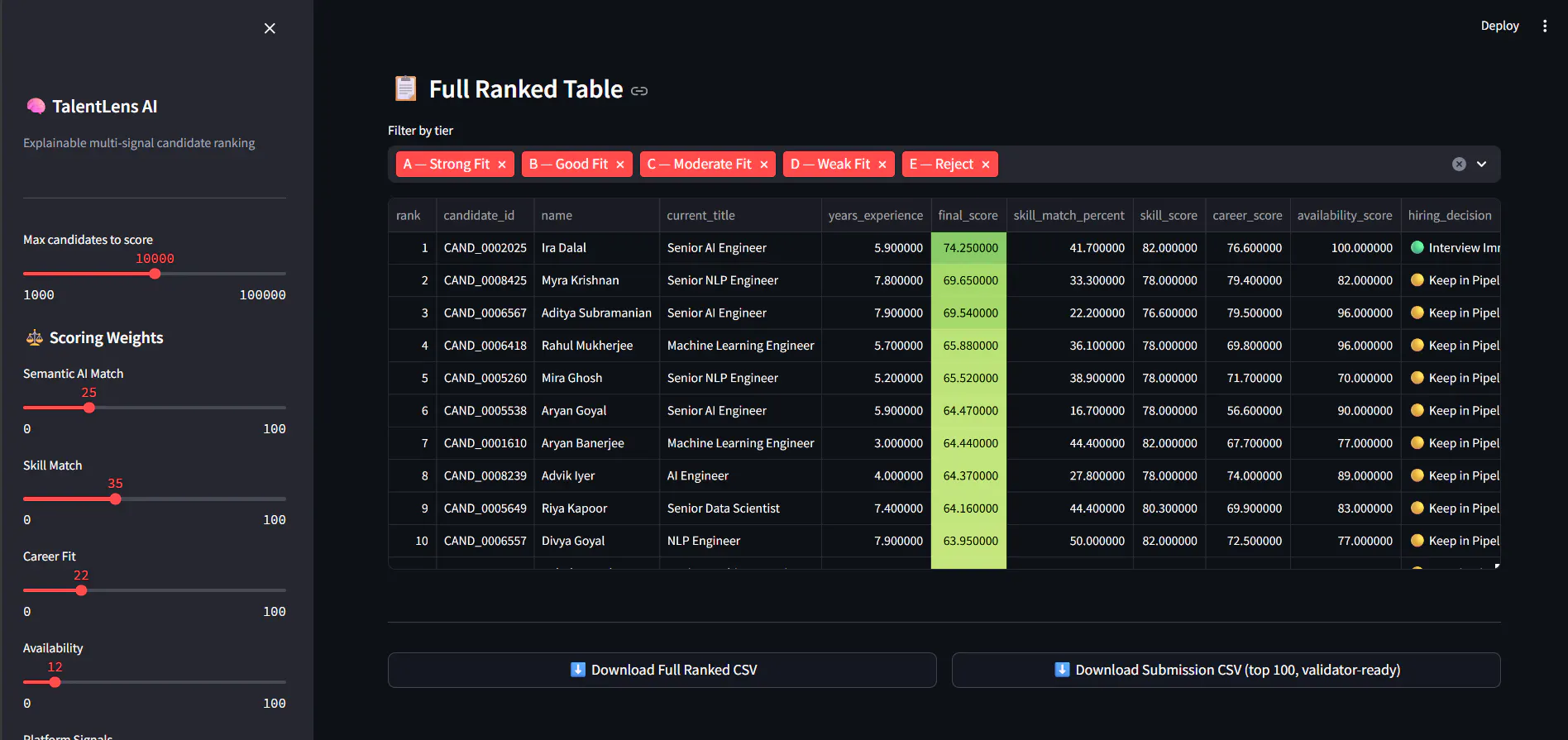Screen dimensions: 1568x740
Task: Close the sidebar with the X icon
Action: pos(270,28)
